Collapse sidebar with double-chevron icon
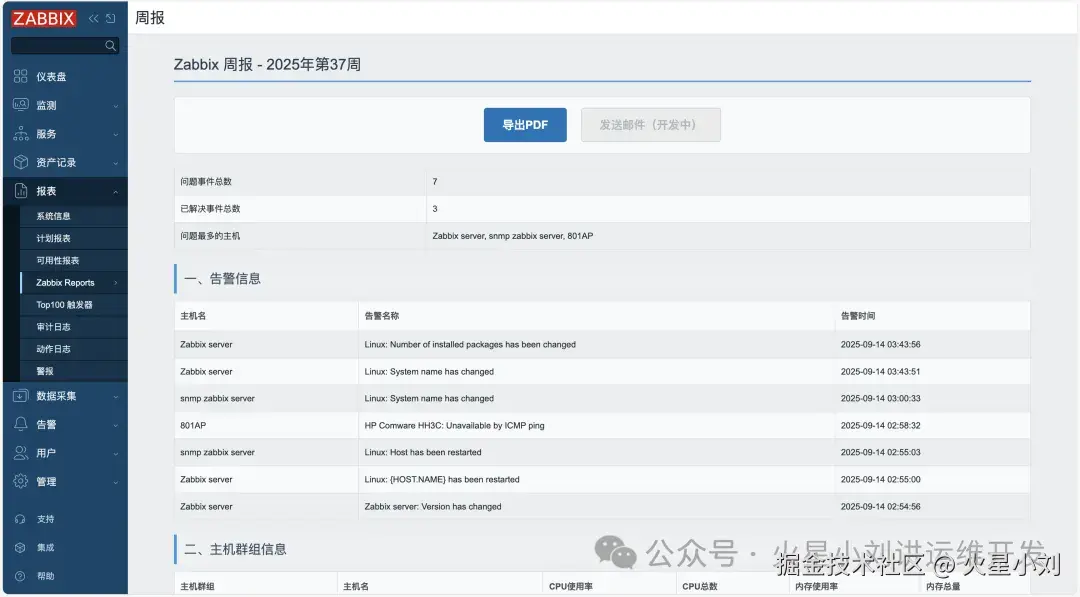Screen dimensions: 1080x597 [94, 19]
